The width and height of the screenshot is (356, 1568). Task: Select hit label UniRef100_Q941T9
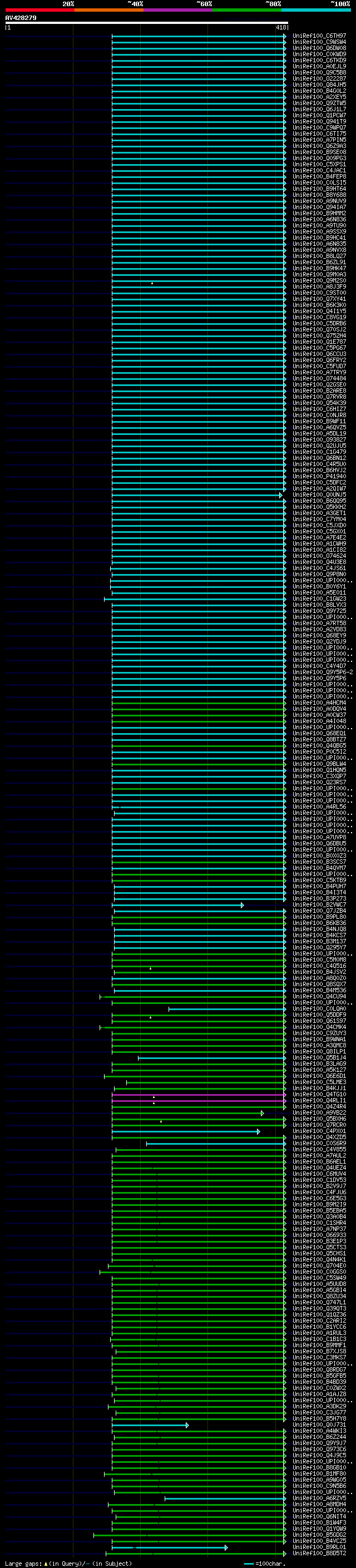point(319,121)
